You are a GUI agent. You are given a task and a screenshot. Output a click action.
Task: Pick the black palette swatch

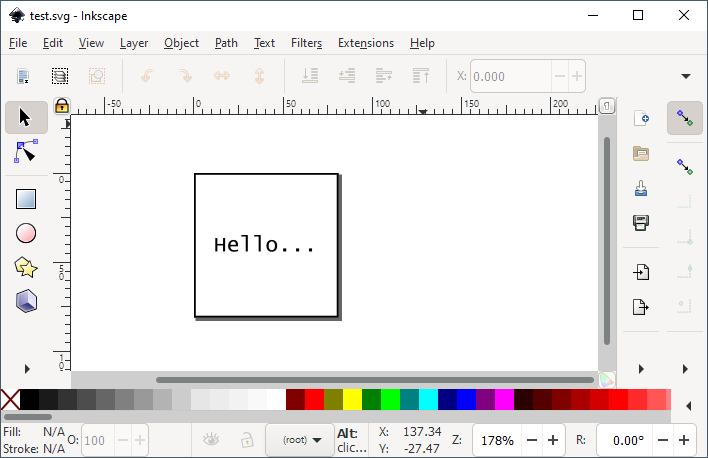click(x=29, y=400)
